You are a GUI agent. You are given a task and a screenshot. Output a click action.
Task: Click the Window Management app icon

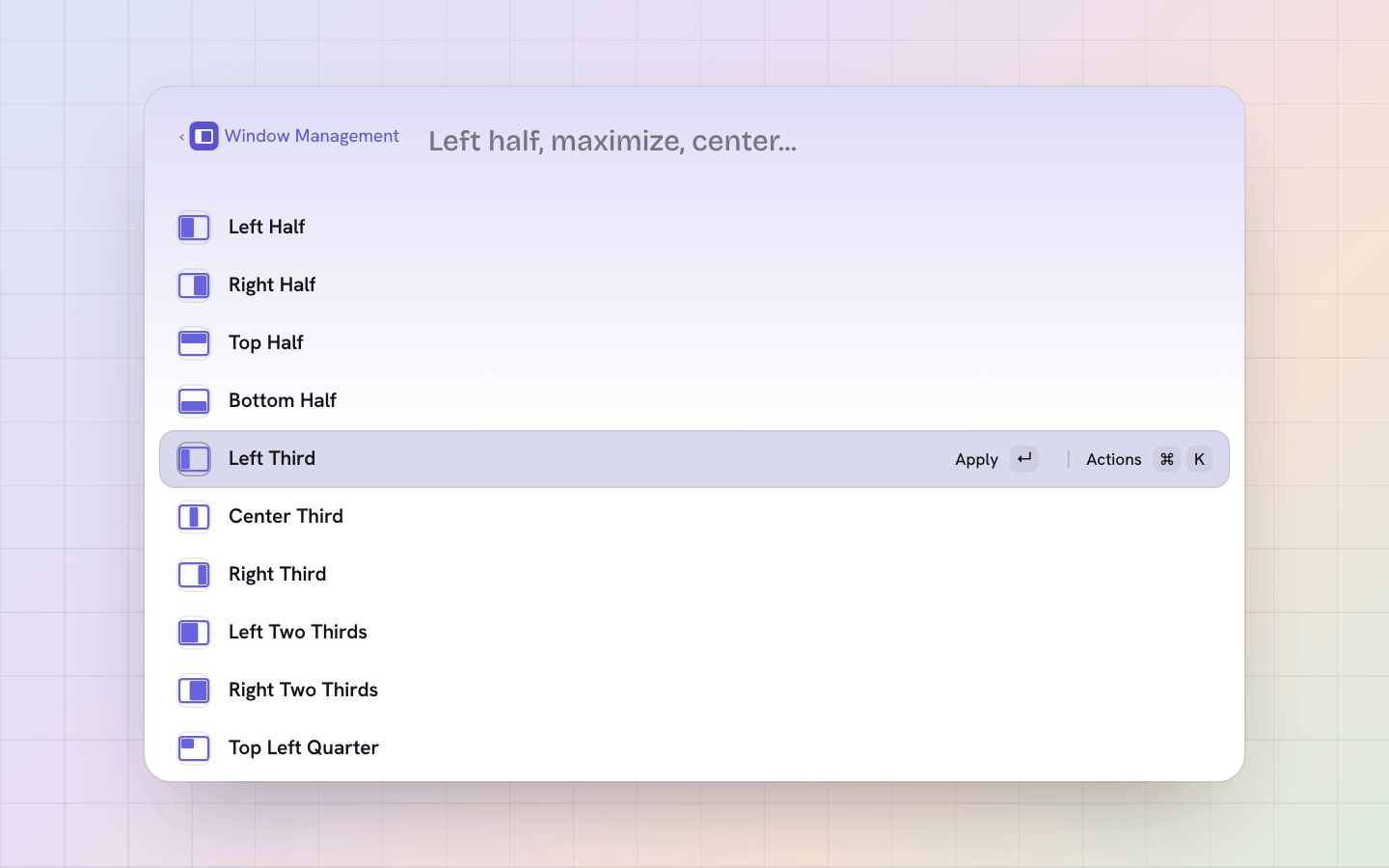(x=204, y=136)
